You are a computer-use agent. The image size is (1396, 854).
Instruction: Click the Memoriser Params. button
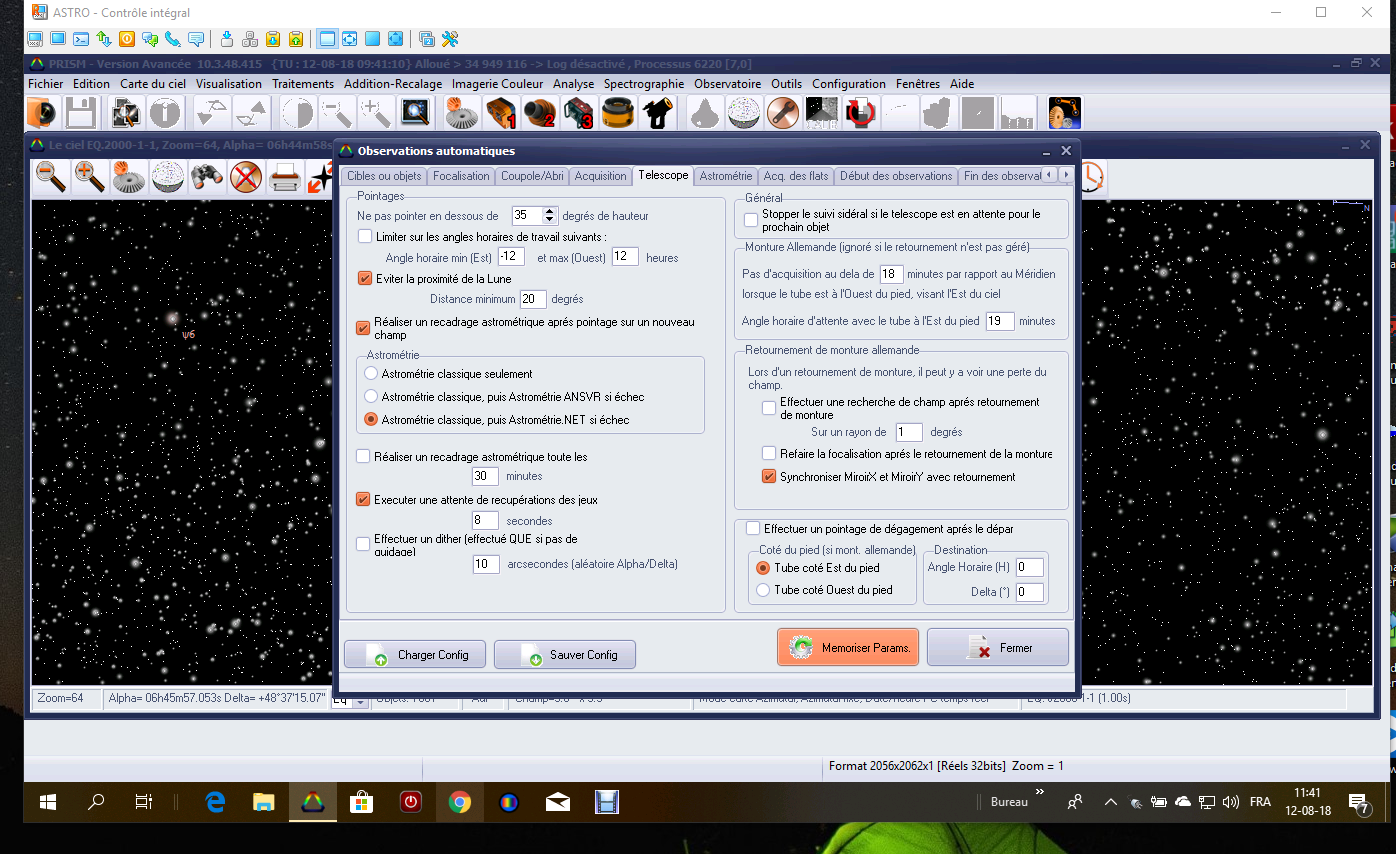click(847, 648)
